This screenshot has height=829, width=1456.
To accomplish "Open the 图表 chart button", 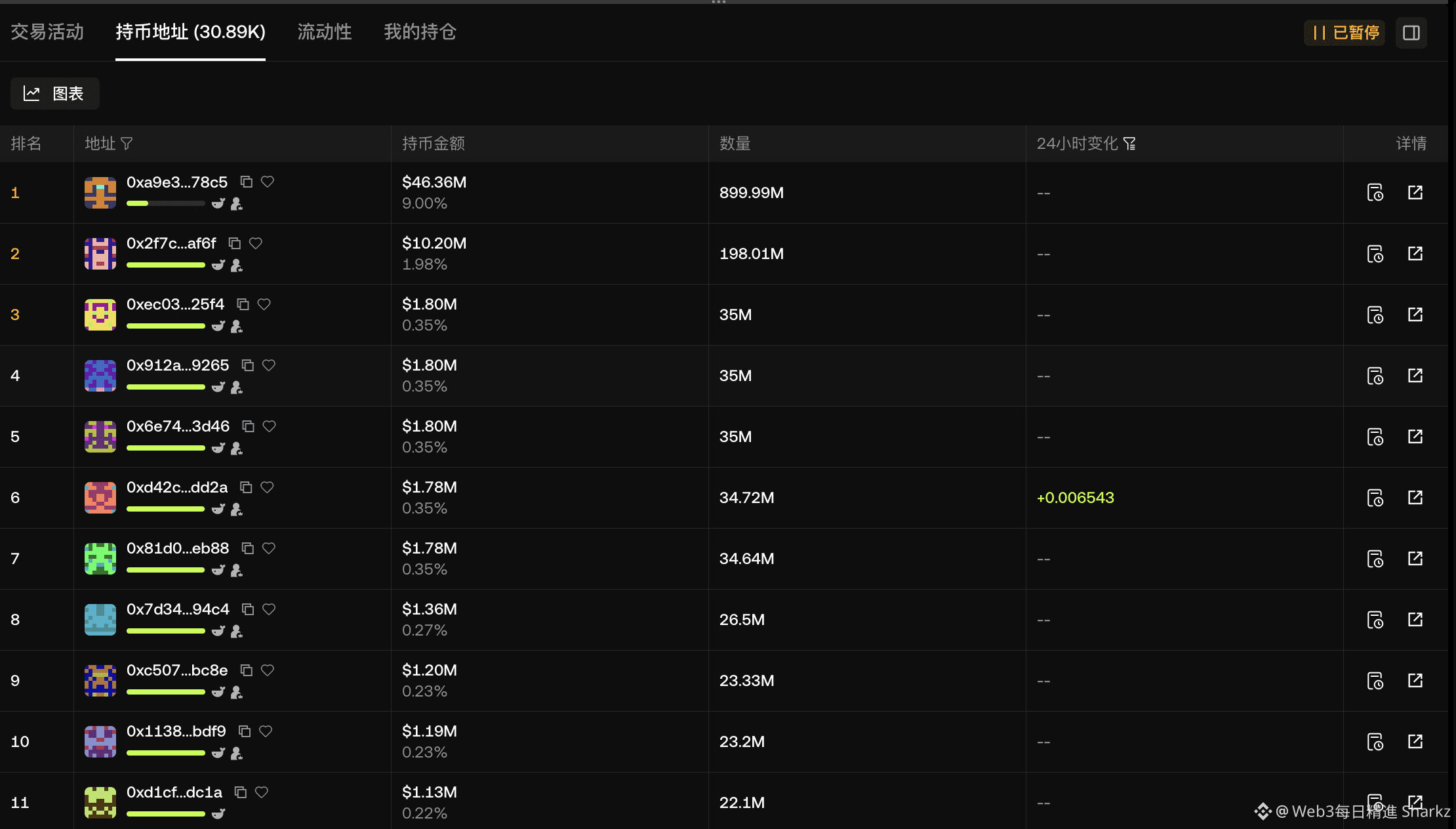I will (55, 93).
